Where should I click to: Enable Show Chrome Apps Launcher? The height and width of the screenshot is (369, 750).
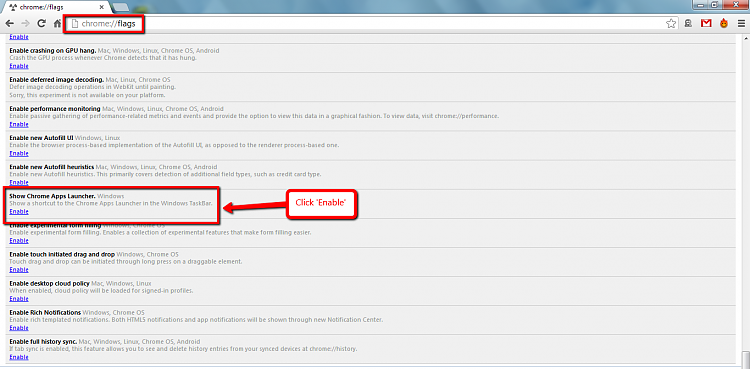pos(19,212)
